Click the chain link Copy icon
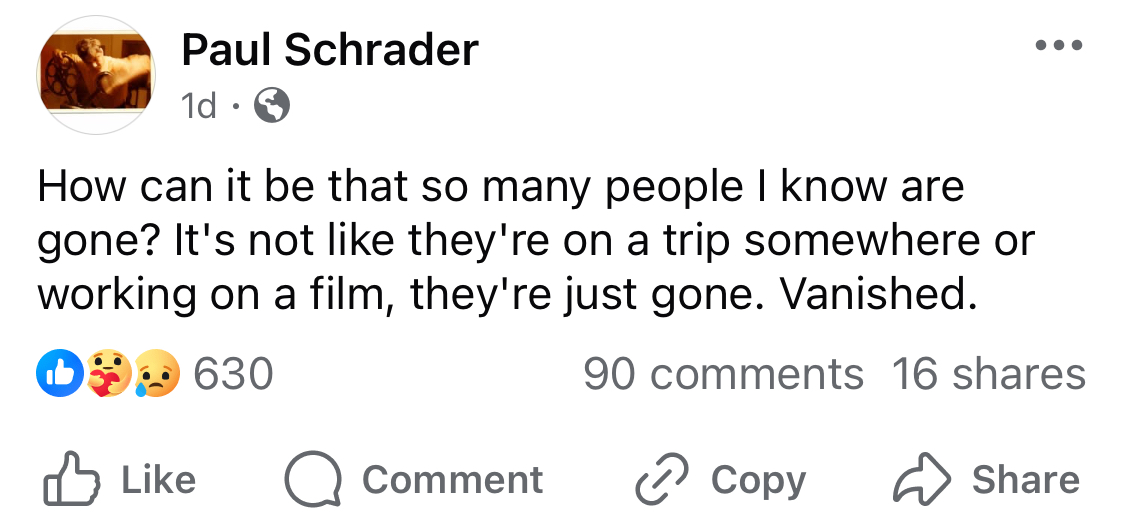This screenshot has height=531, width=1125. click(x=662, y=479)
